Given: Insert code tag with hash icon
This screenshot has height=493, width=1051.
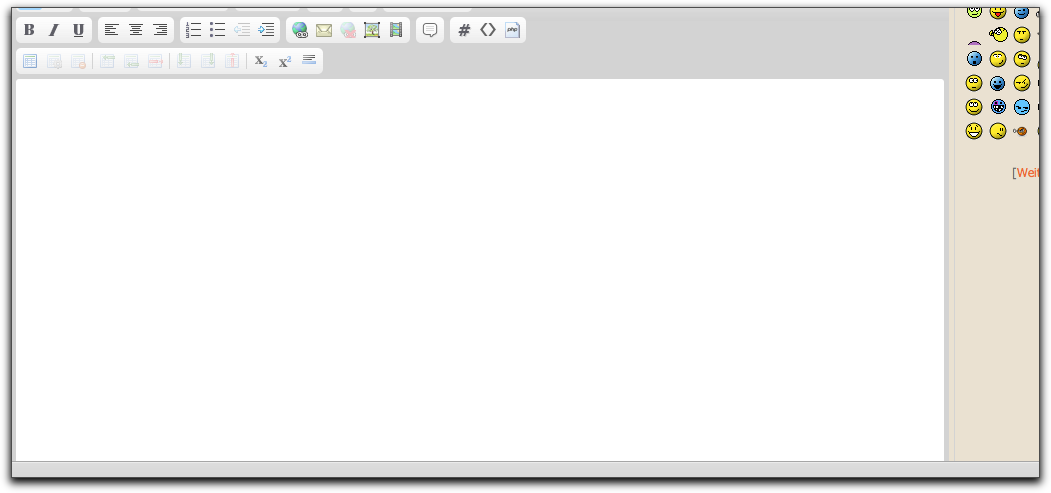Looking at the screenshot, I should pos(464,30).
